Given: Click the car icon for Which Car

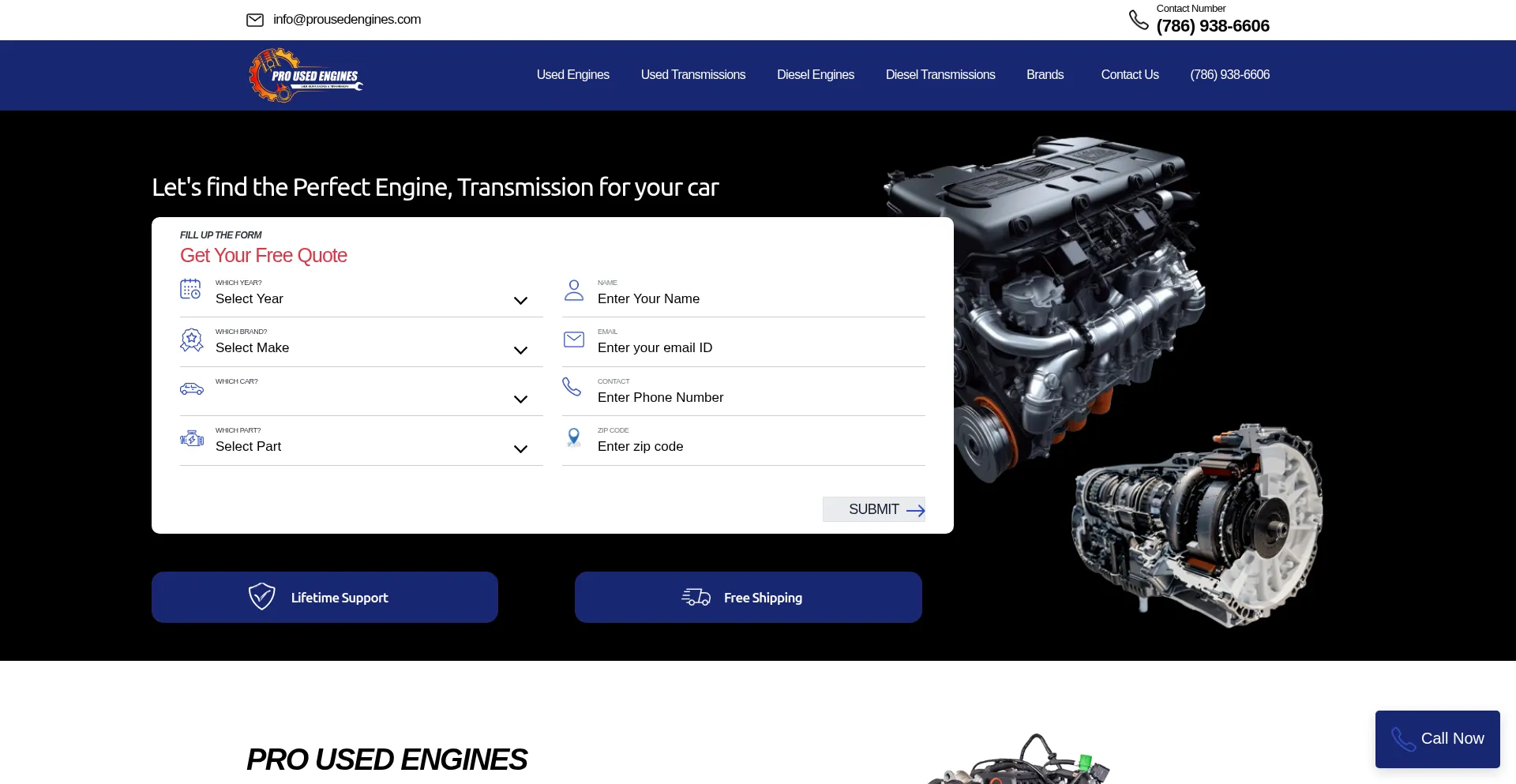Looking at the screenshot, I should coord(191,388).
